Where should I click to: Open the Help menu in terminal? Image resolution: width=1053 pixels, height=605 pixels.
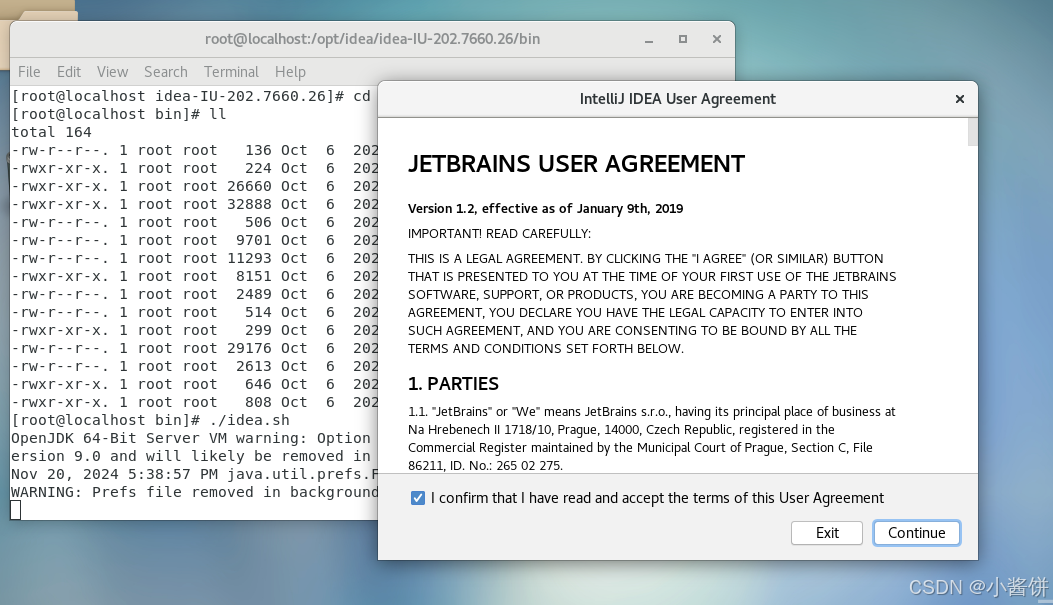[290, 72]
